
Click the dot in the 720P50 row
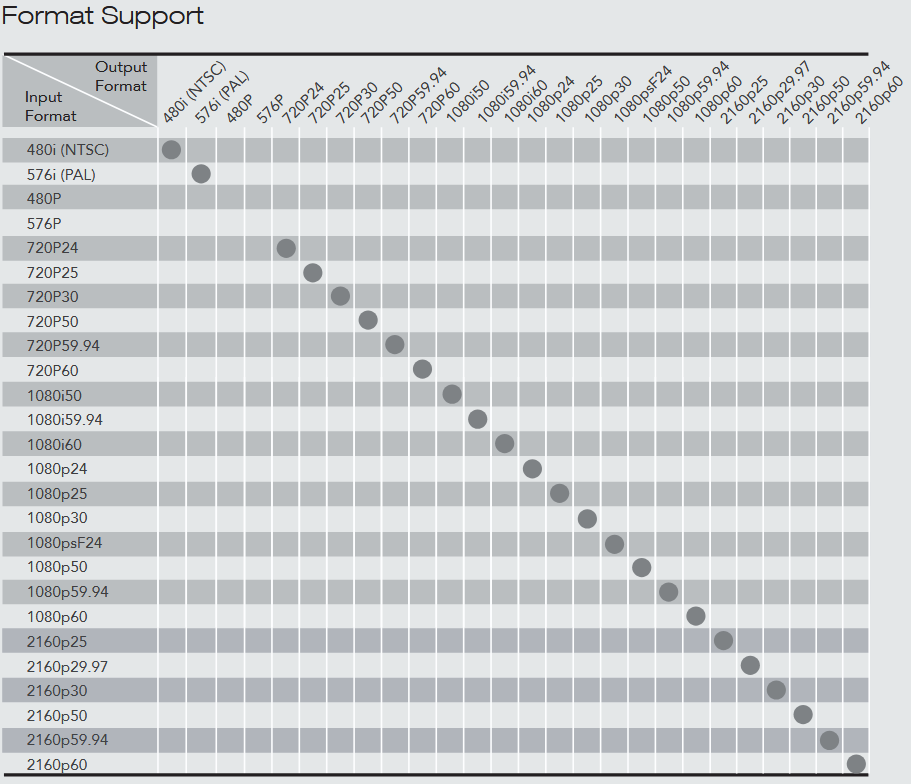[368, 320]
